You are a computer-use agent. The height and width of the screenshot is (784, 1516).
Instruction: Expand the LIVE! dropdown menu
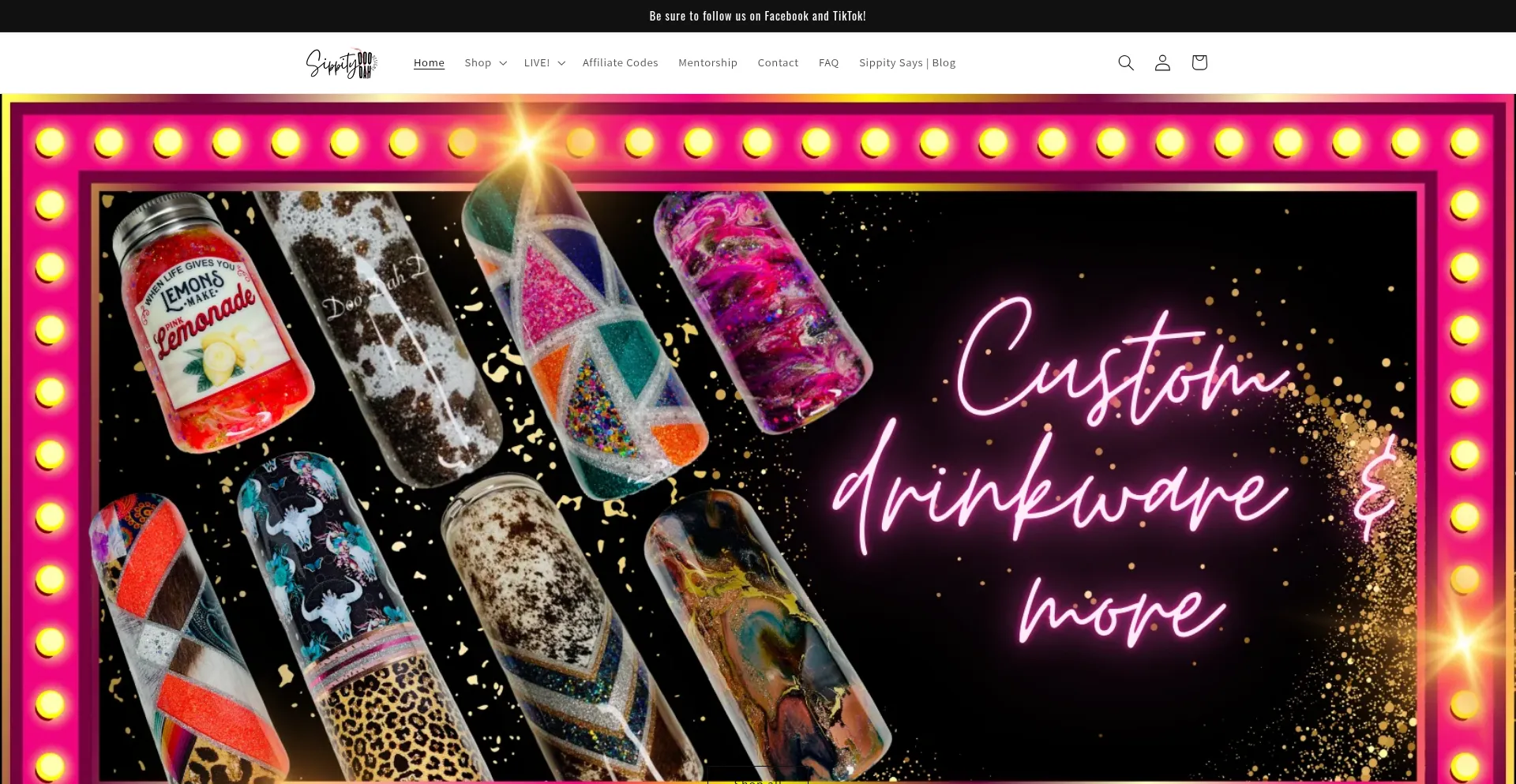[545, 62]
